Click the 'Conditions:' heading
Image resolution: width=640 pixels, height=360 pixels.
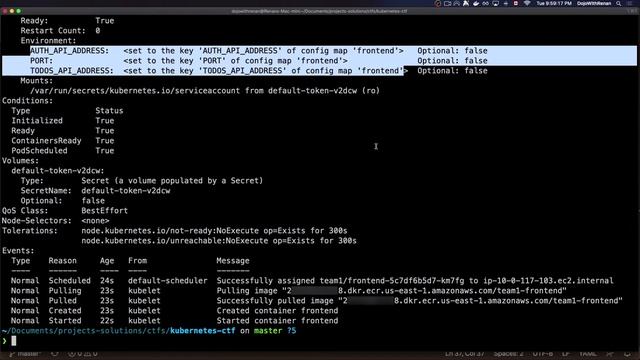(x=27, y=101)
